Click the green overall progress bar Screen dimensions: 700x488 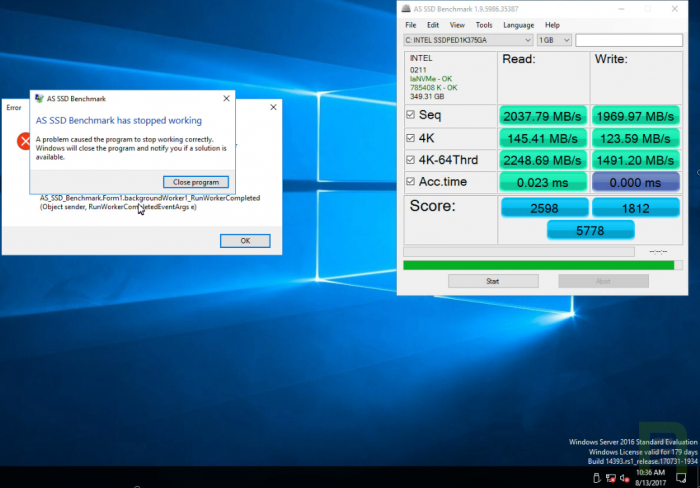(x=542, y=265)
